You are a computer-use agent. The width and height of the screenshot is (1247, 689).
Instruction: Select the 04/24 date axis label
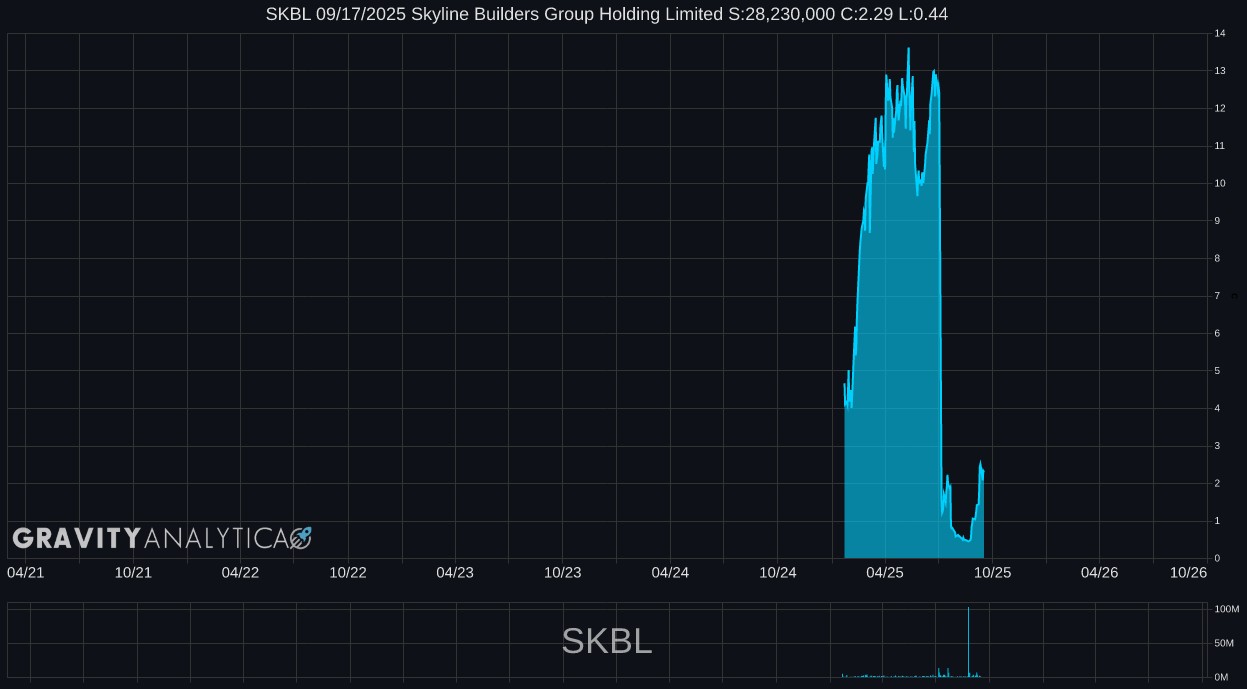[x=670, y=572]
